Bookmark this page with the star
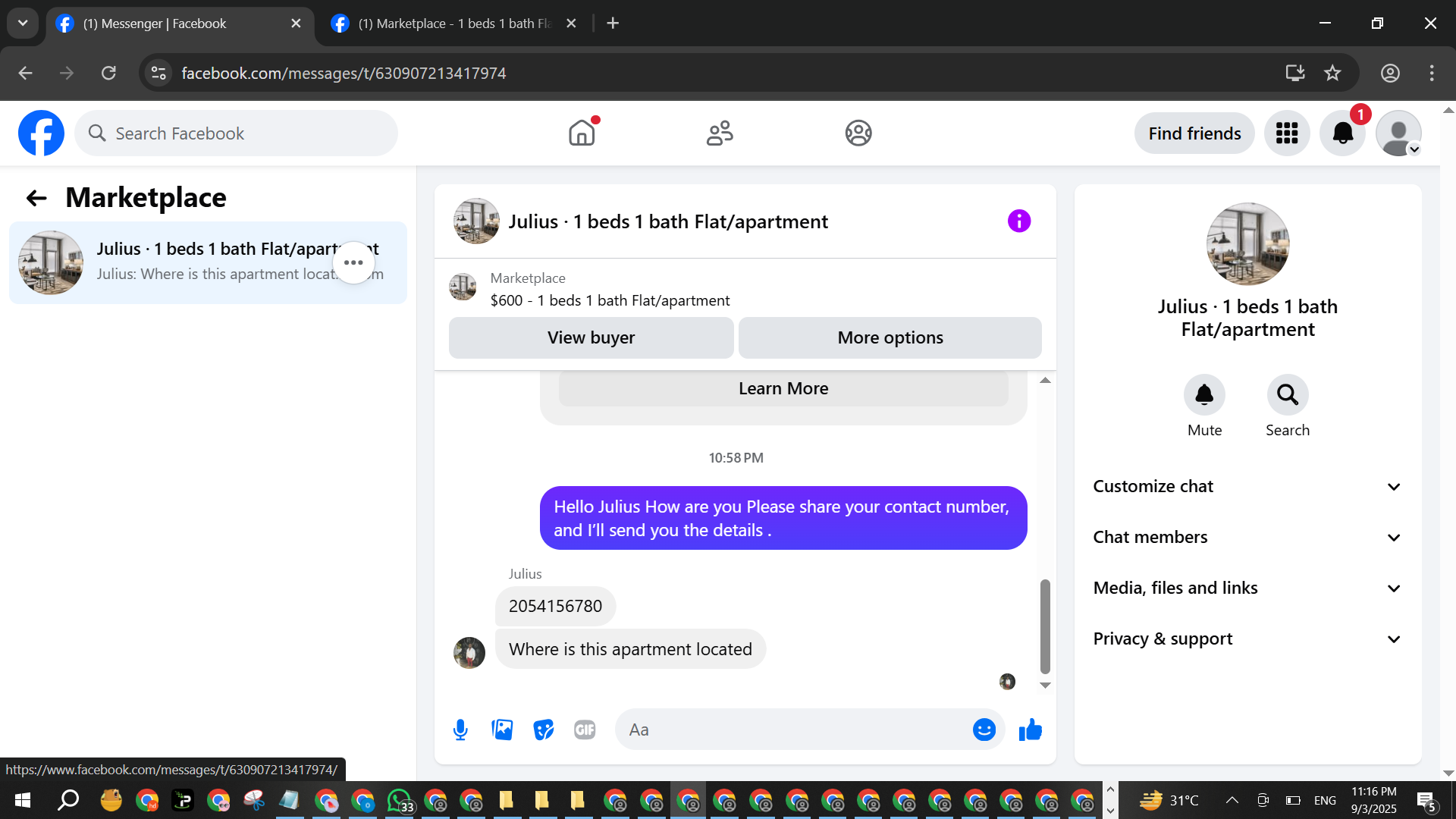1456x819 pixels. [x=1332, y=73]
